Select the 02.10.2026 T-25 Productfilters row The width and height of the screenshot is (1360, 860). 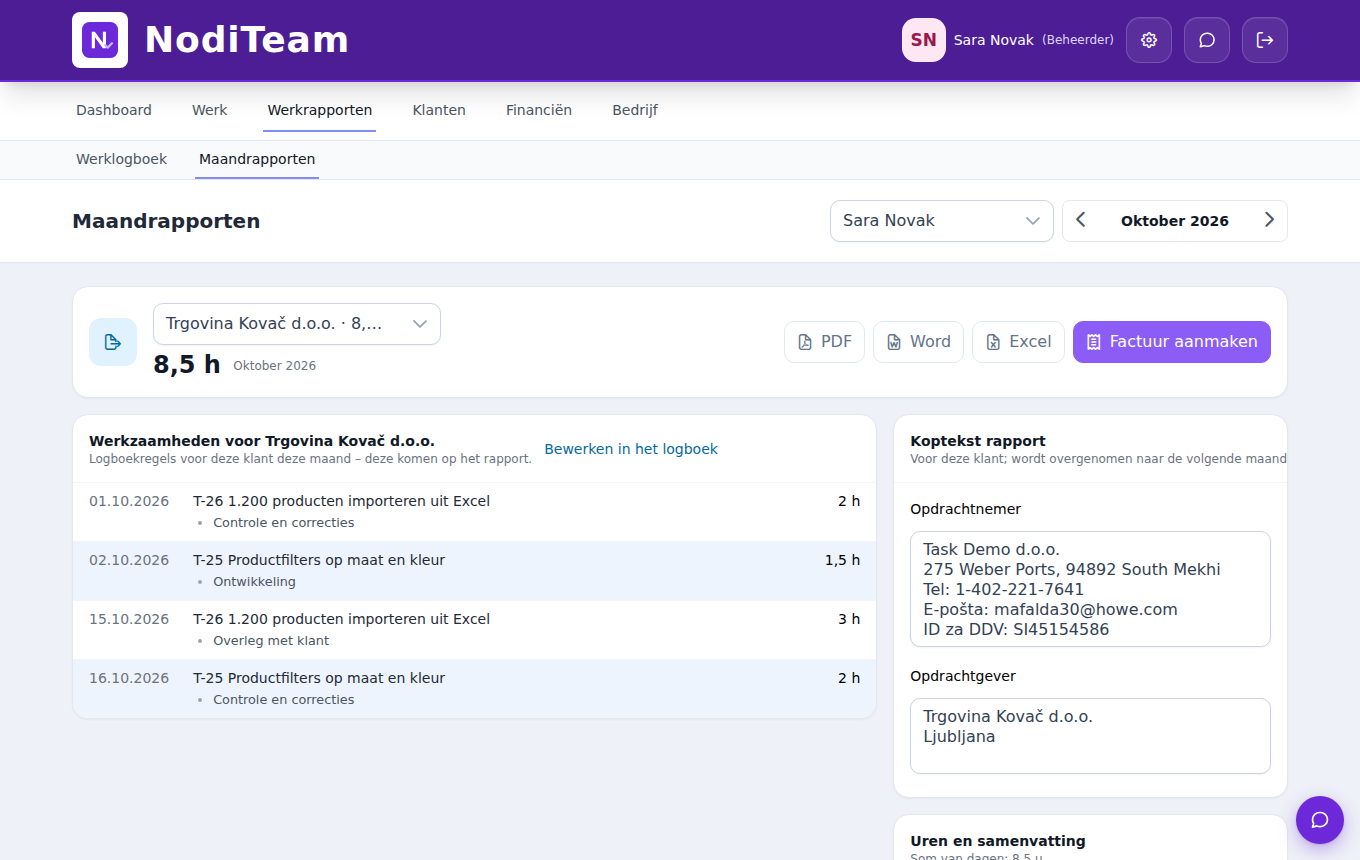475,571
